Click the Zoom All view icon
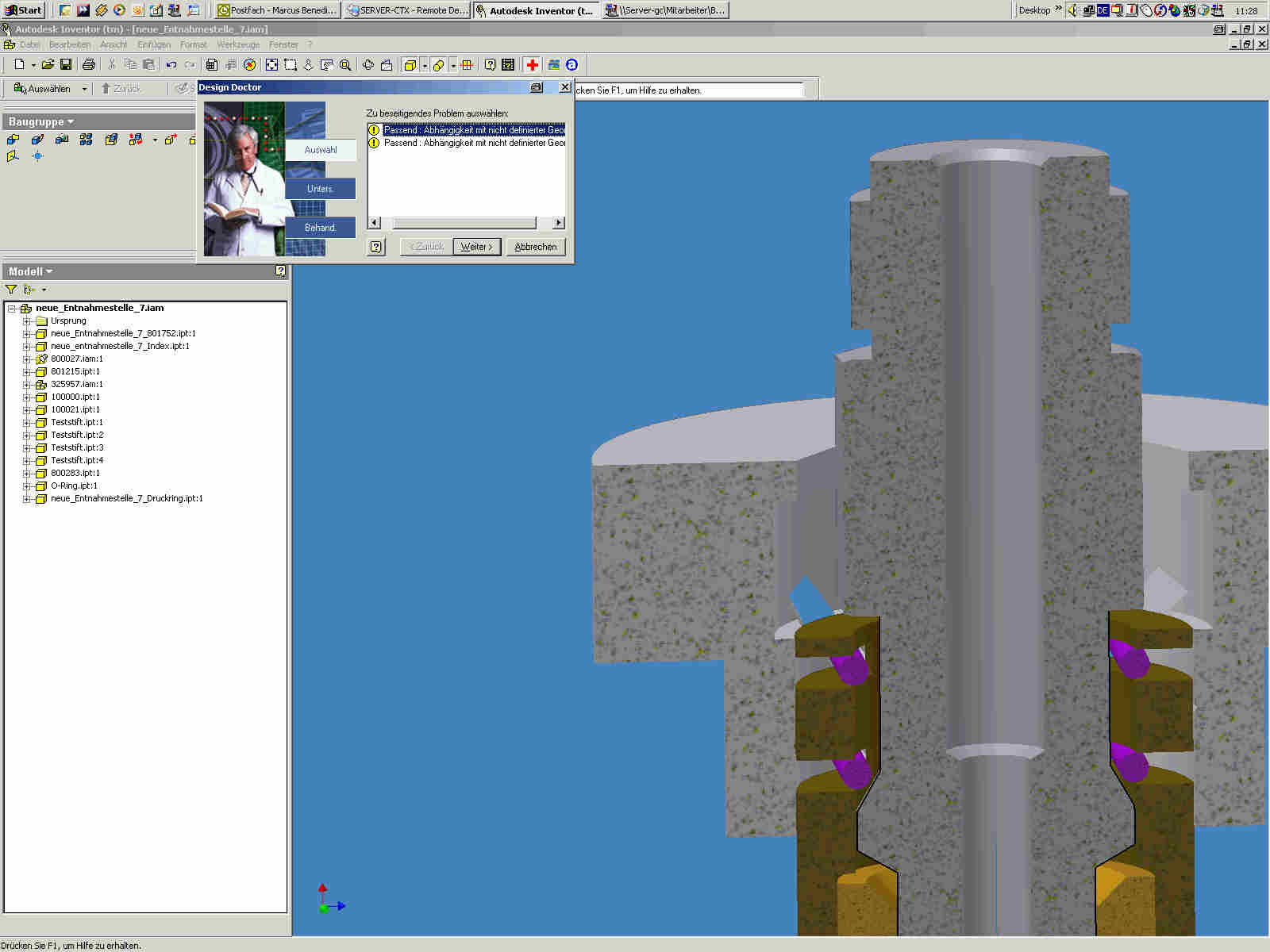 click(x=271, y=65)
